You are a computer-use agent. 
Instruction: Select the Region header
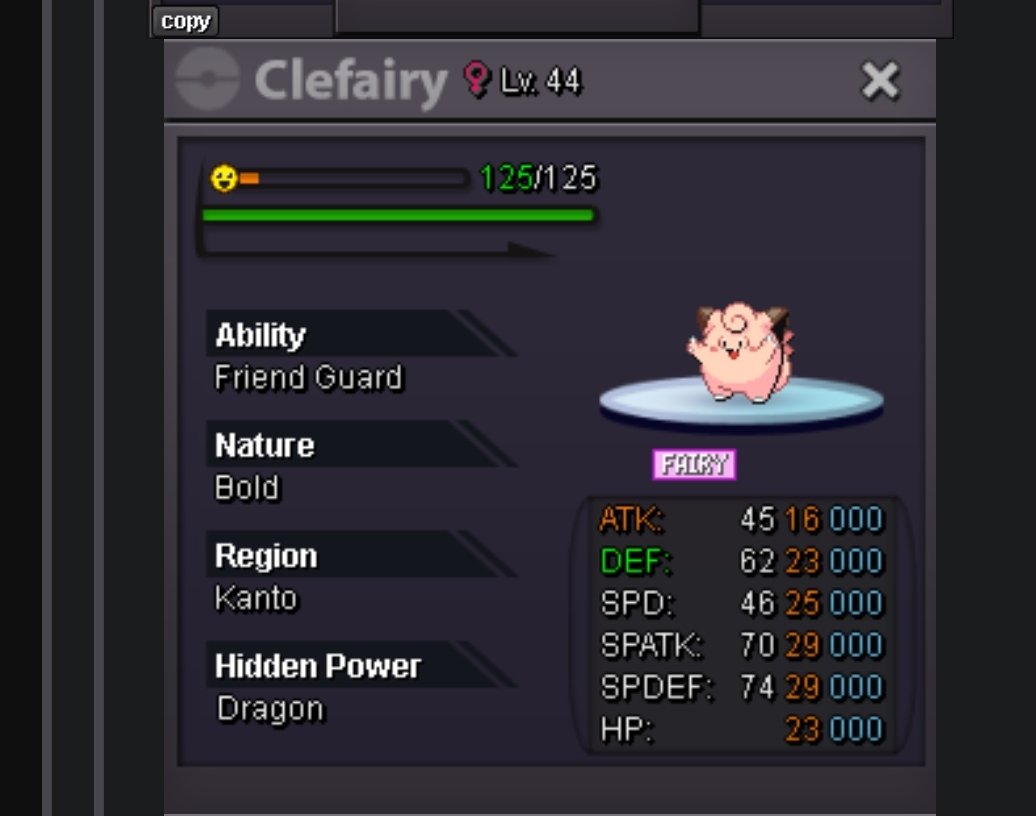coord(266,556)
